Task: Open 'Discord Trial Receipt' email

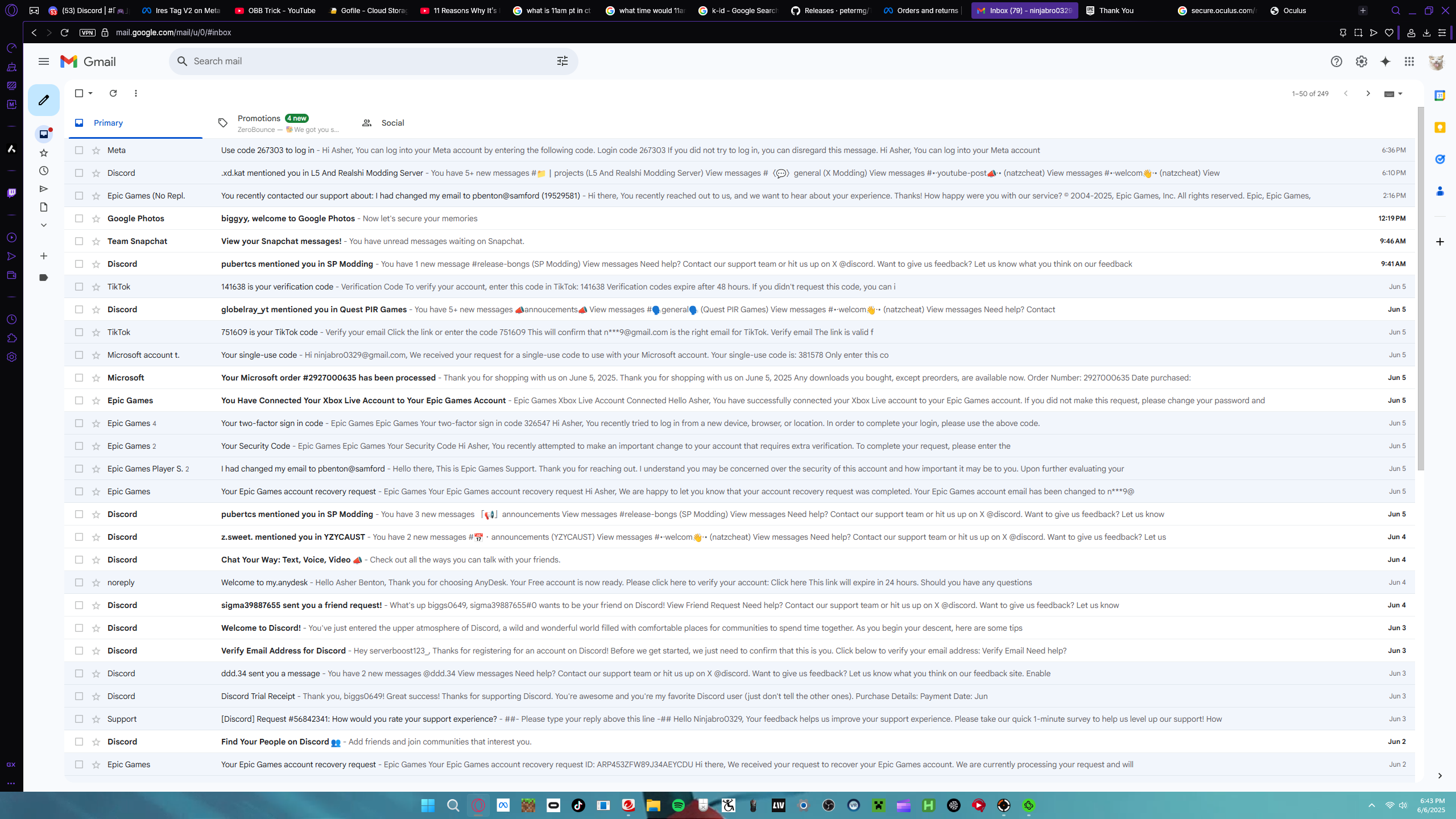Action: (739, 696)
